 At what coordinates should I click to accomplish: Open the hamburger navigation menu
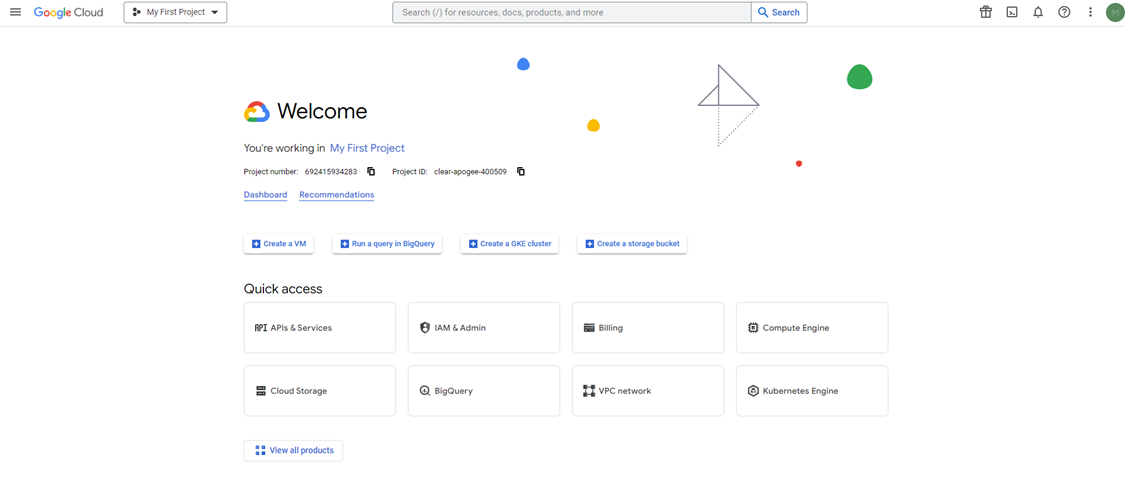[15, 12]
